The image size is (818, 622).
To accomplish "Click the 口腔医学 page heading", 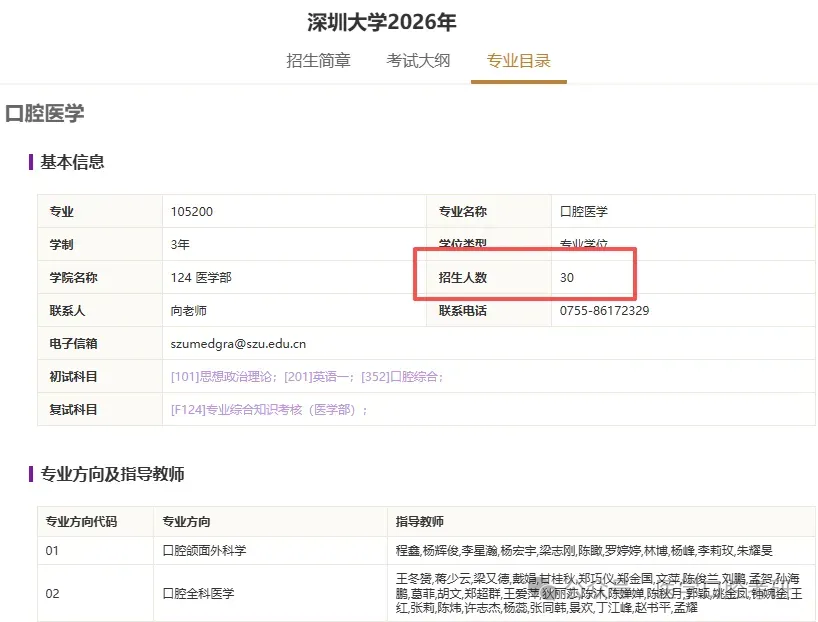I will (x=44, y=113).
